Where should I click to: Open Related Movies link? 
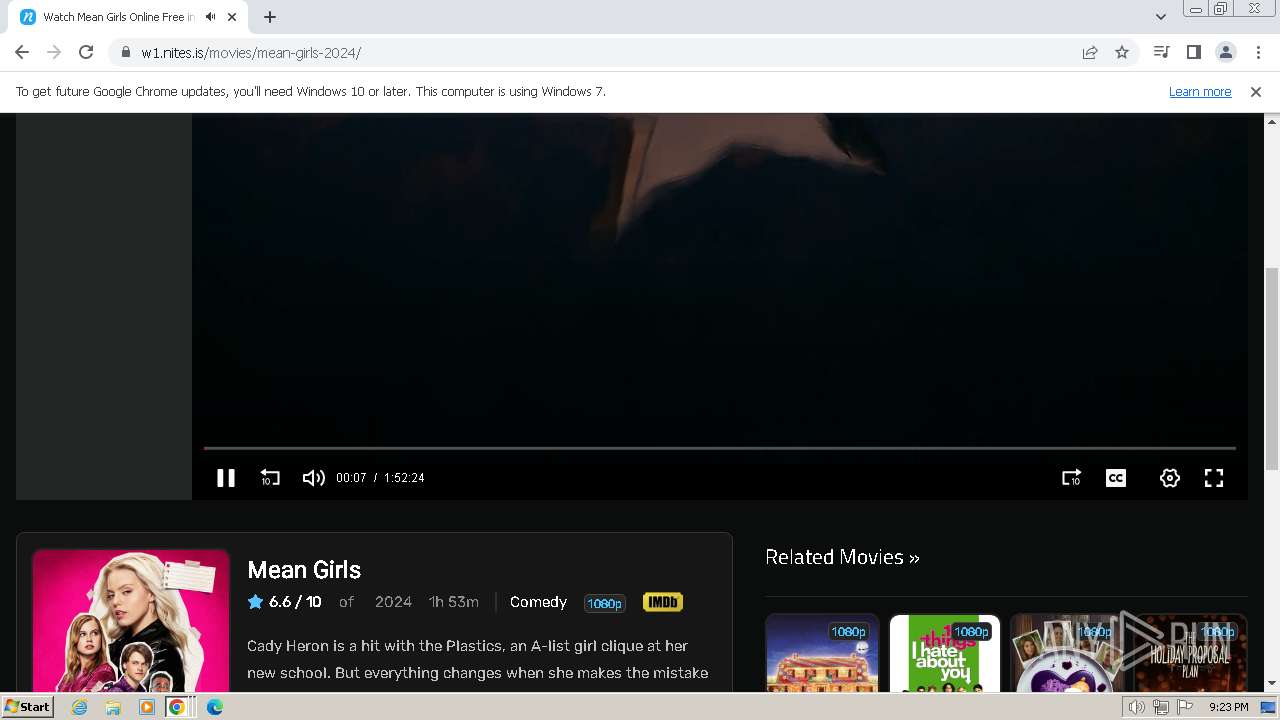pos(842,557)
